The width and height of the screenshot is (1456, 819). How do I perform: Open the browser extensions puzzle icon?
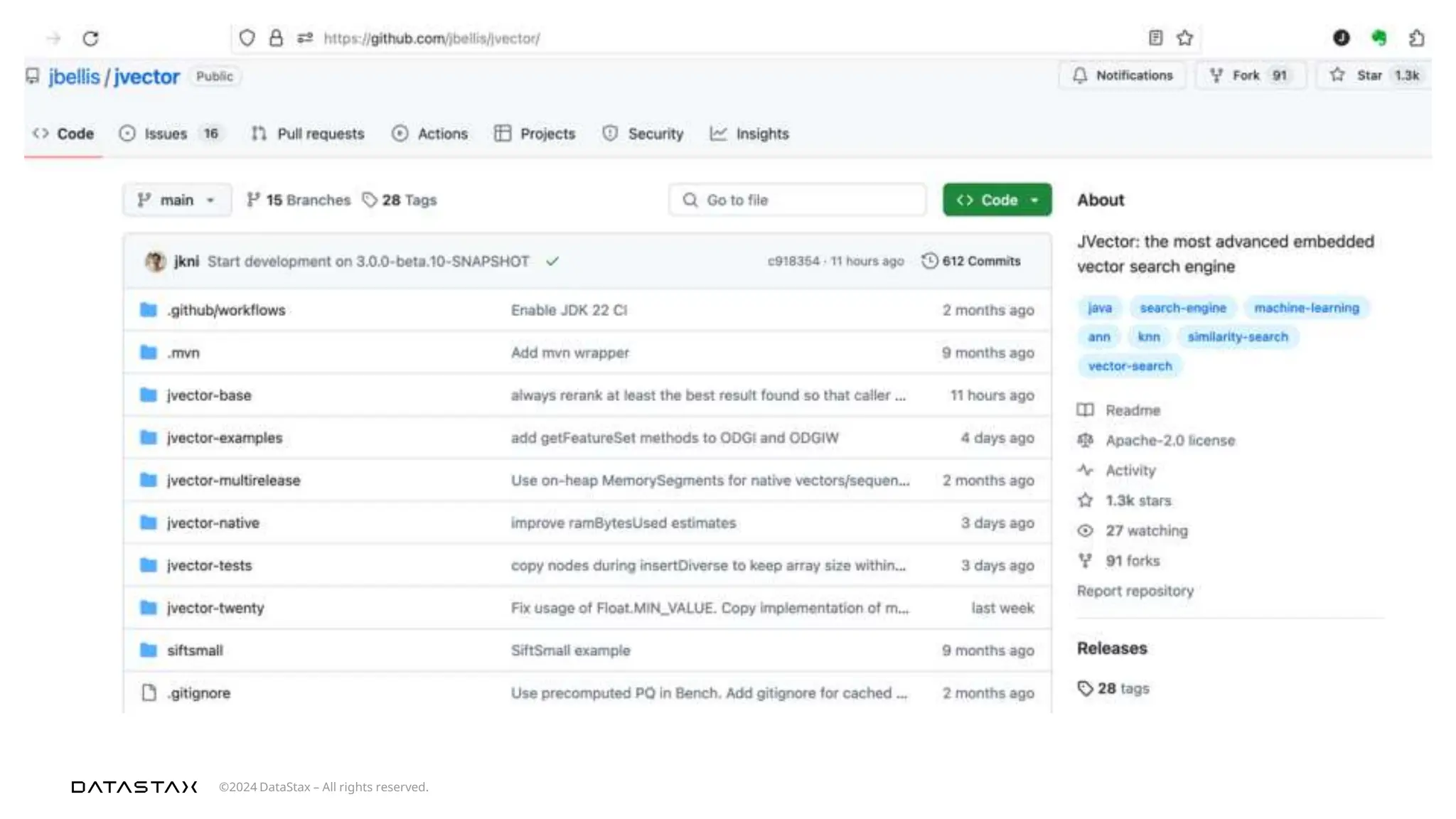[x=1416, y=38]
